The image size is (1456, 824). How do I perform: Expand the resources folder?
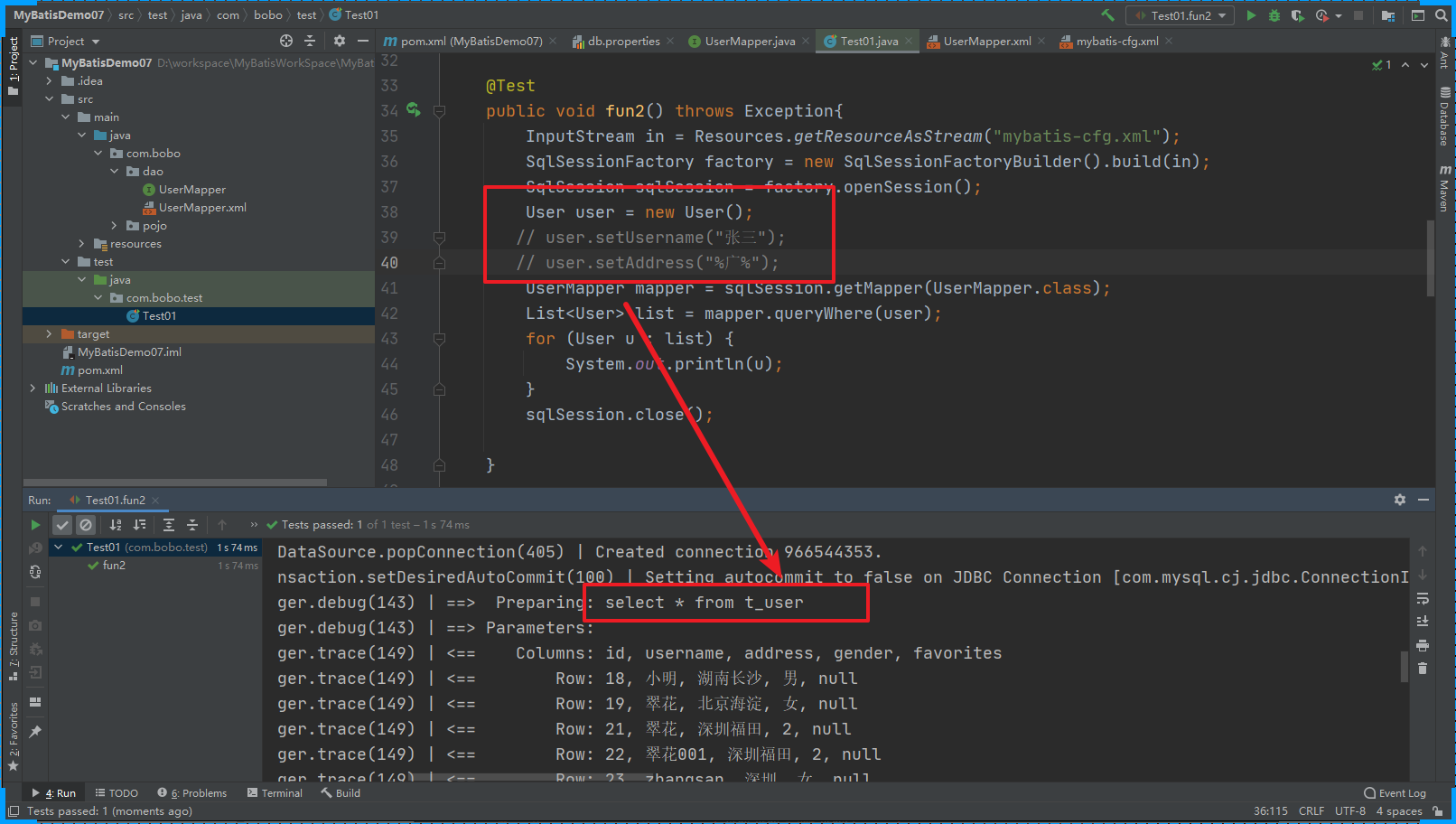(x=82, y=243)
